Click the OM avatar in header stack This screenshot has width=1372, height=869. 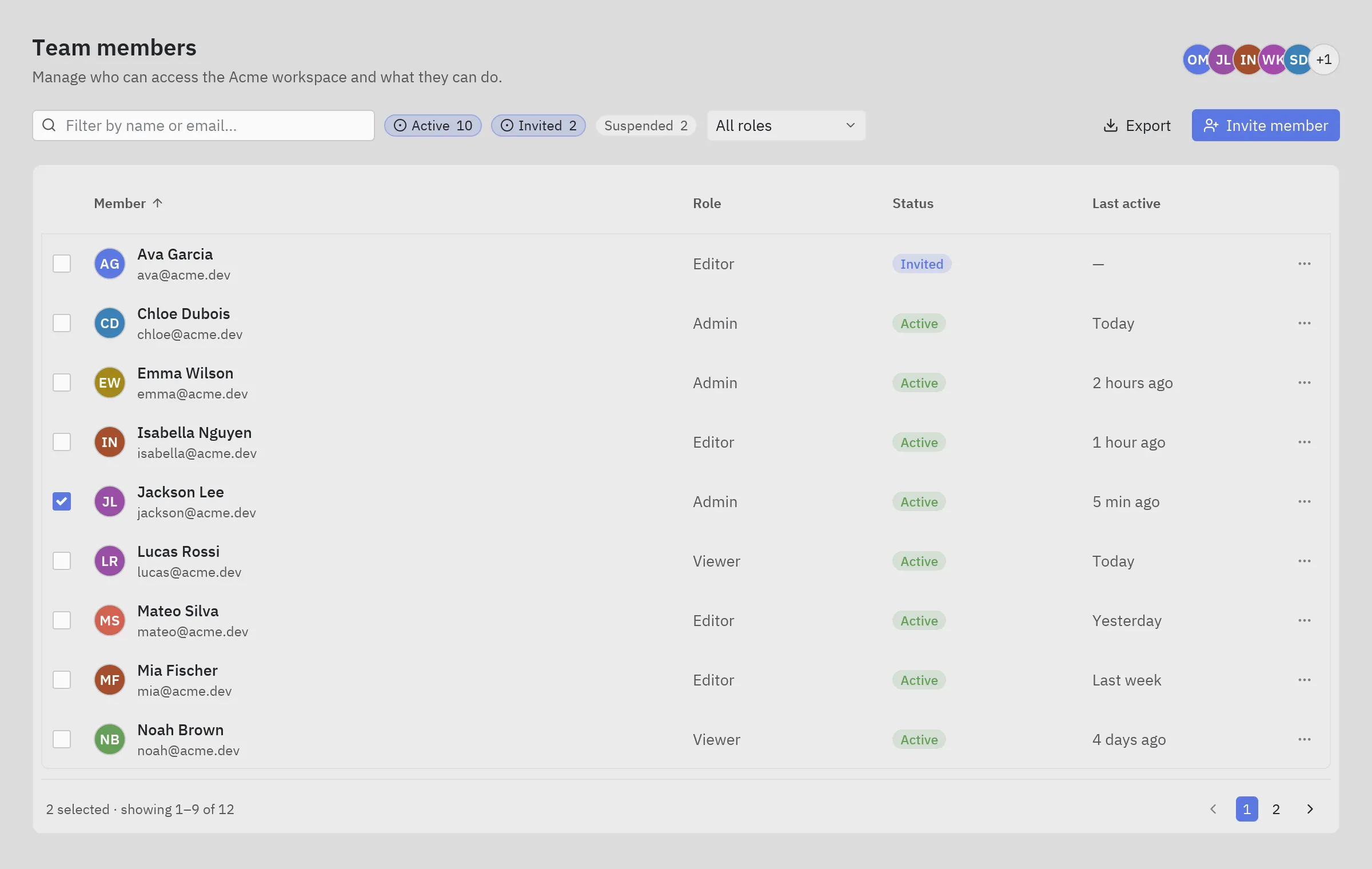tap(1197, 59)
